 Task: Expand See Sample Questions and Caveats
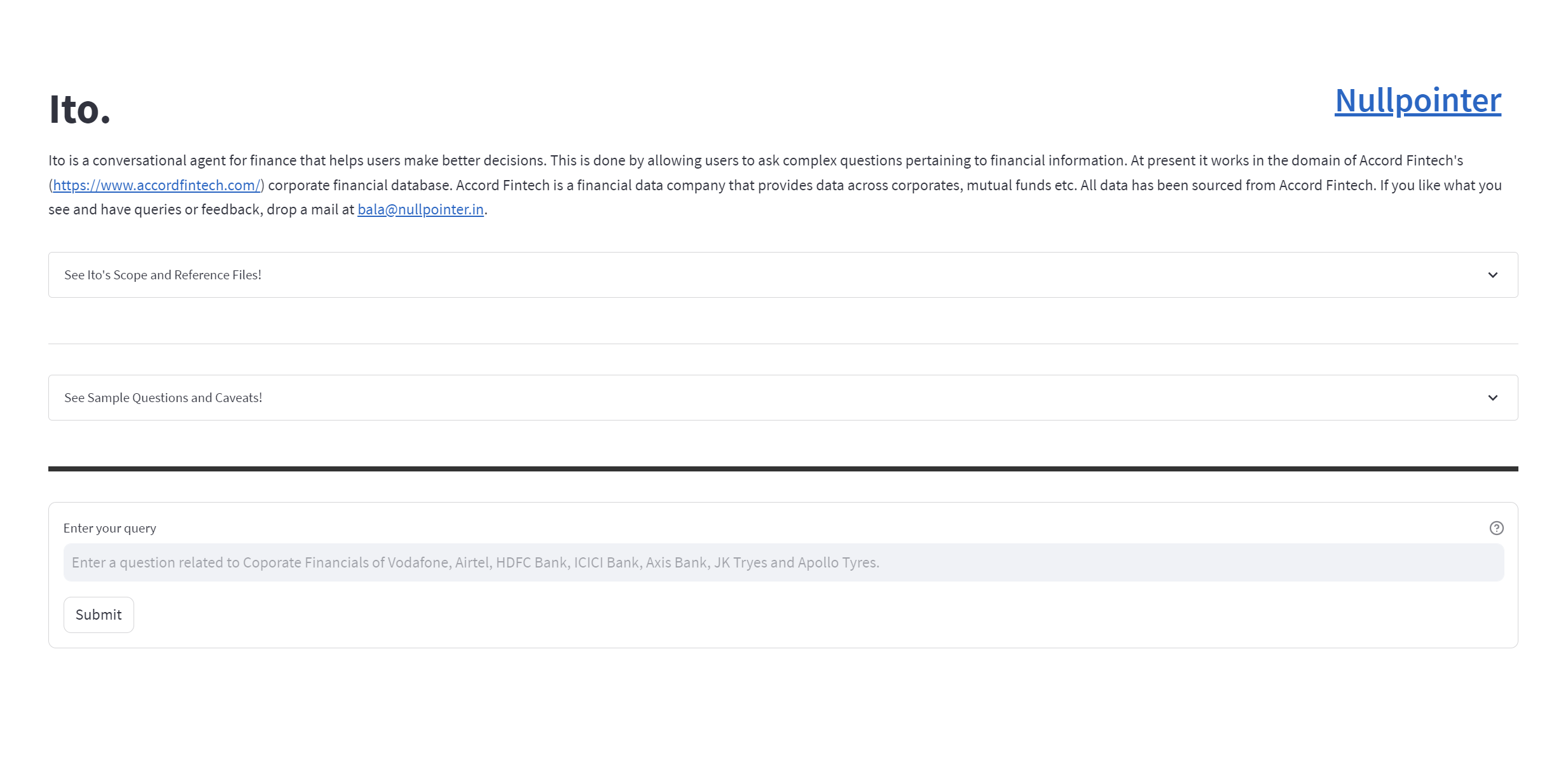pos(163,398)
